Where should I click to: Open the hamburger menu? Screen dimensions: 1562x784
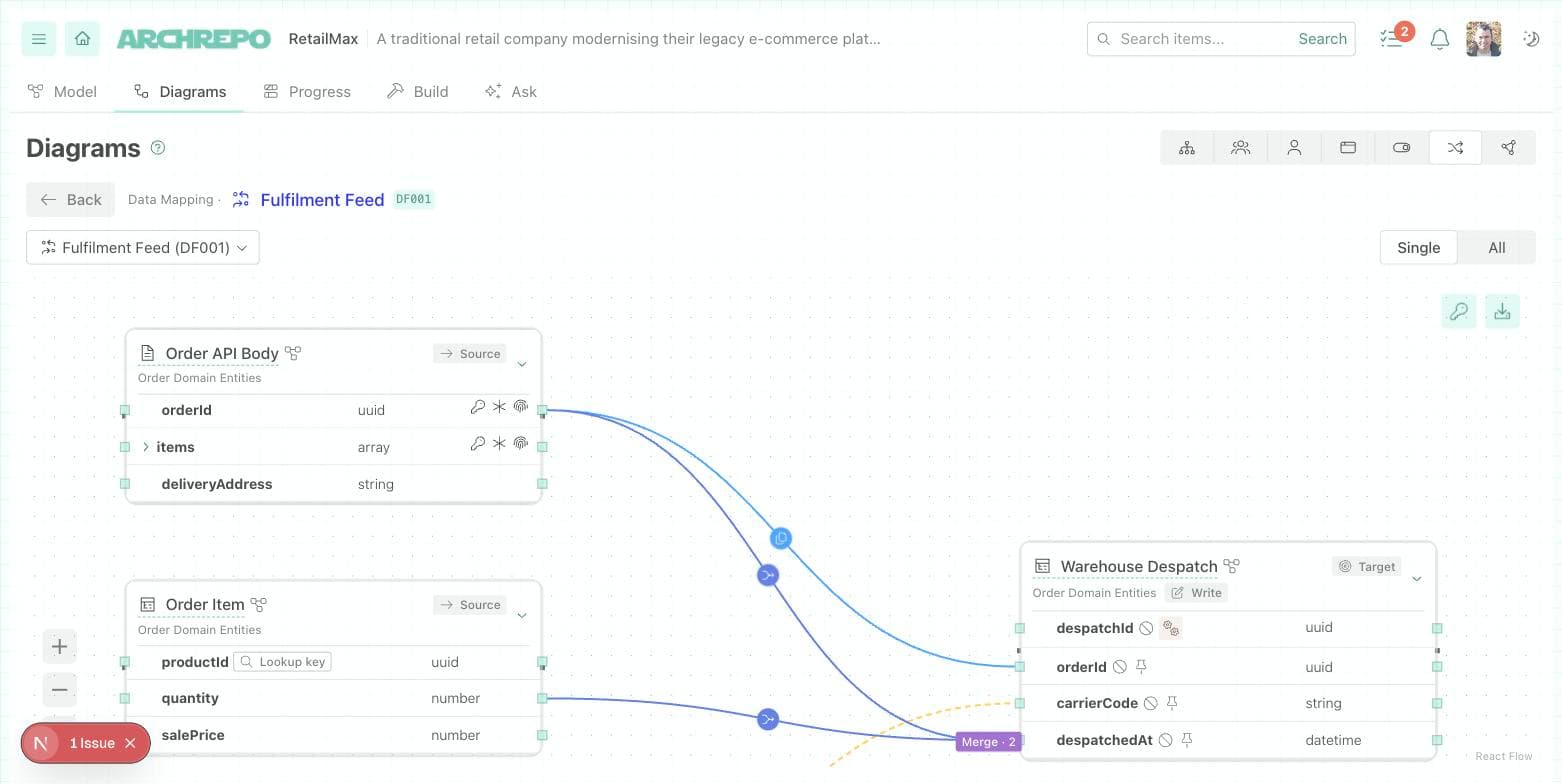tap(39, 39)
